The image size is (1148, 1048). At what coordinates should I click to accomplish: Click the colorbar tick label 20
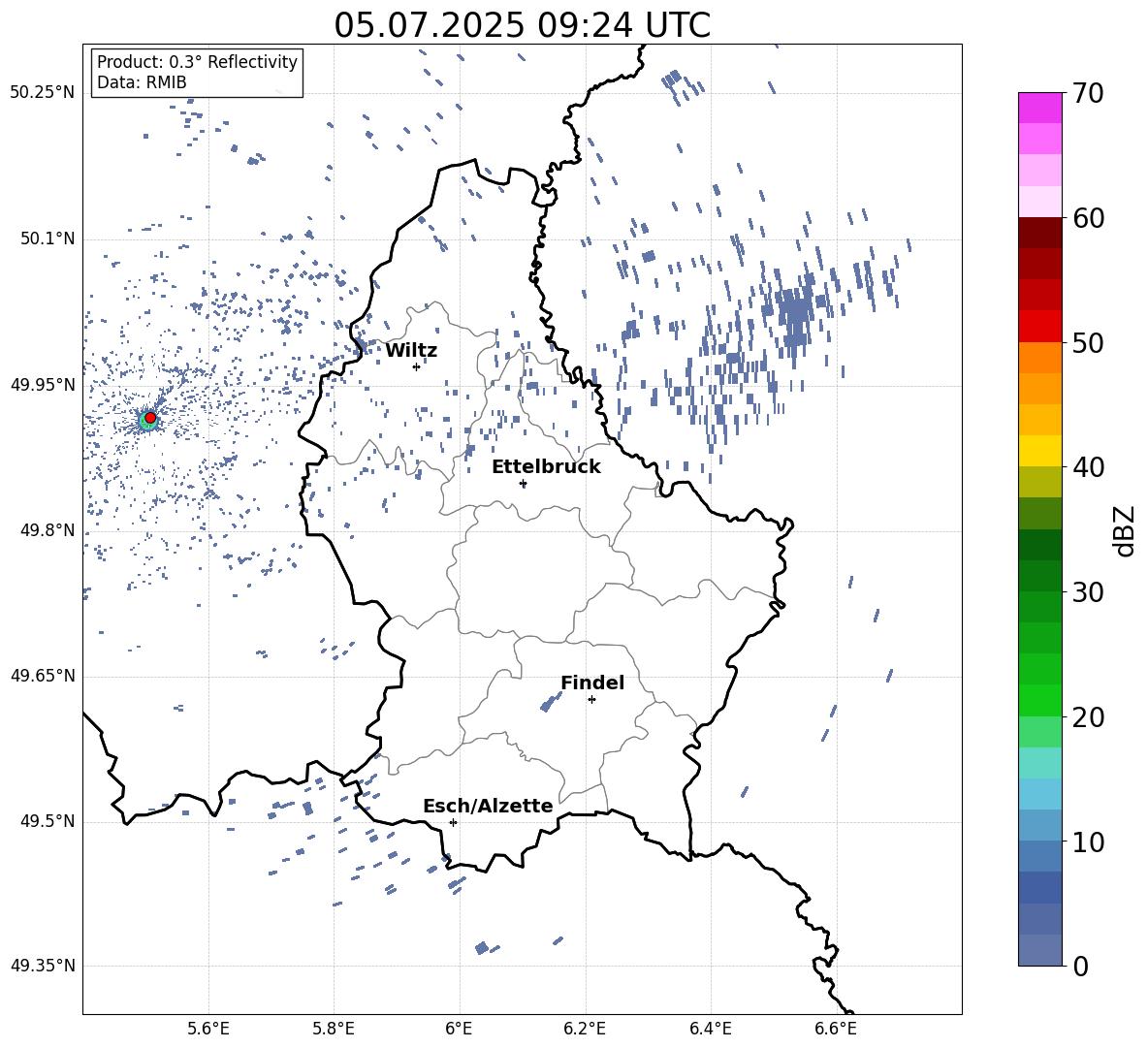(x=1088, y=717)
